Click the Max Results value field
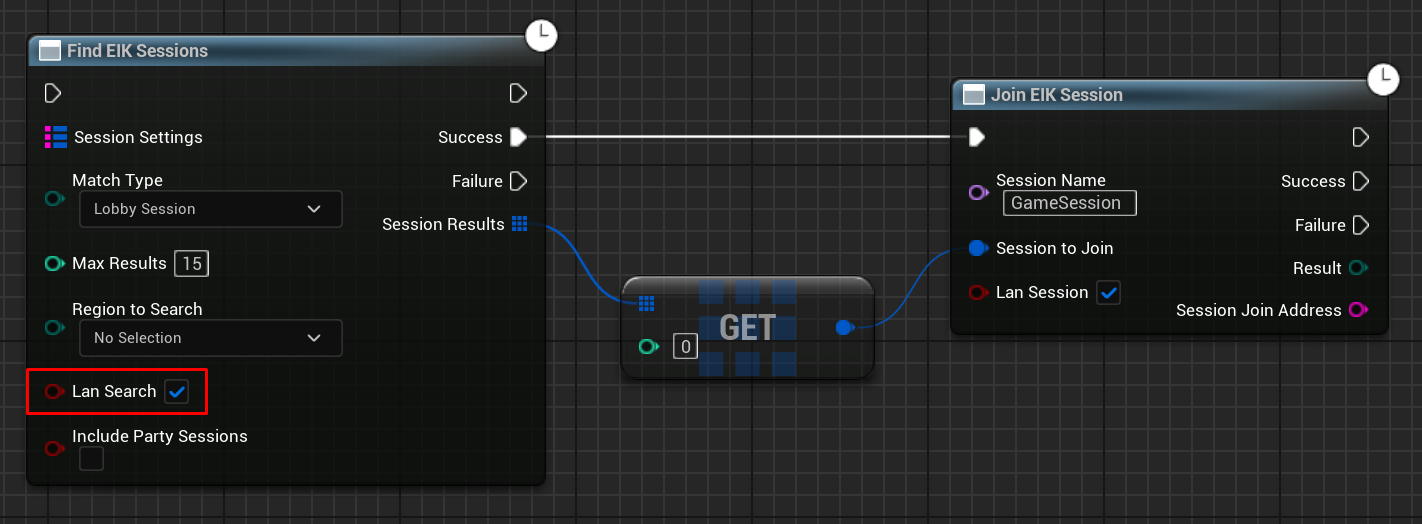The width and height of the screenshot is (1422, 524). click(x=191, y=264)
